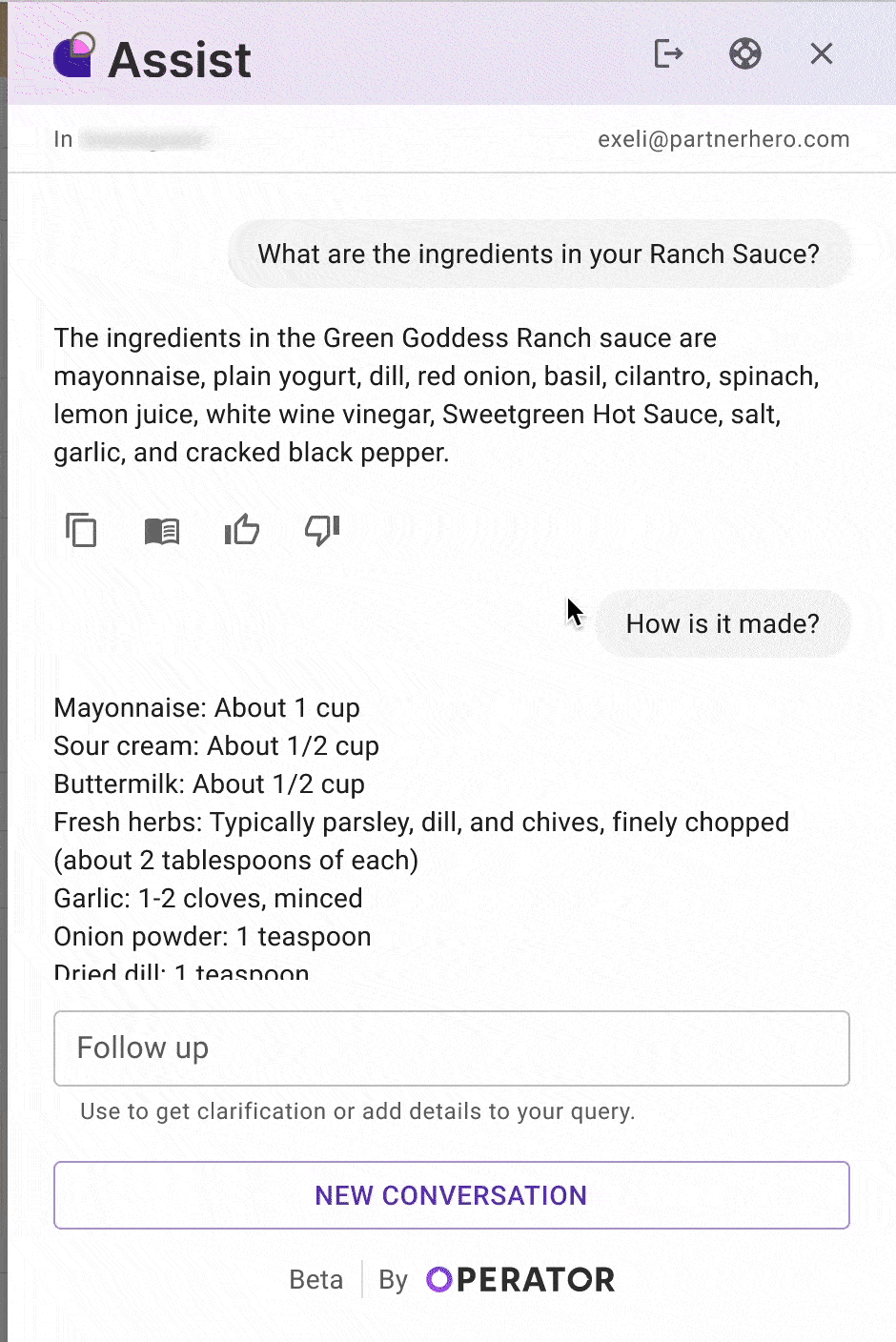The width and height of the screenshot is (896, 1342).
Task: Click the exeli@partnerhero.com account email
Action: (x=723, y=139)
